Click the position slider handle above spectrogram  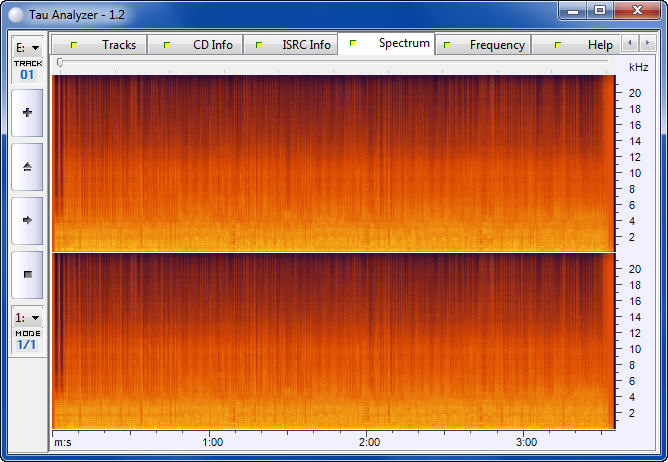click(x=60, y=63)
